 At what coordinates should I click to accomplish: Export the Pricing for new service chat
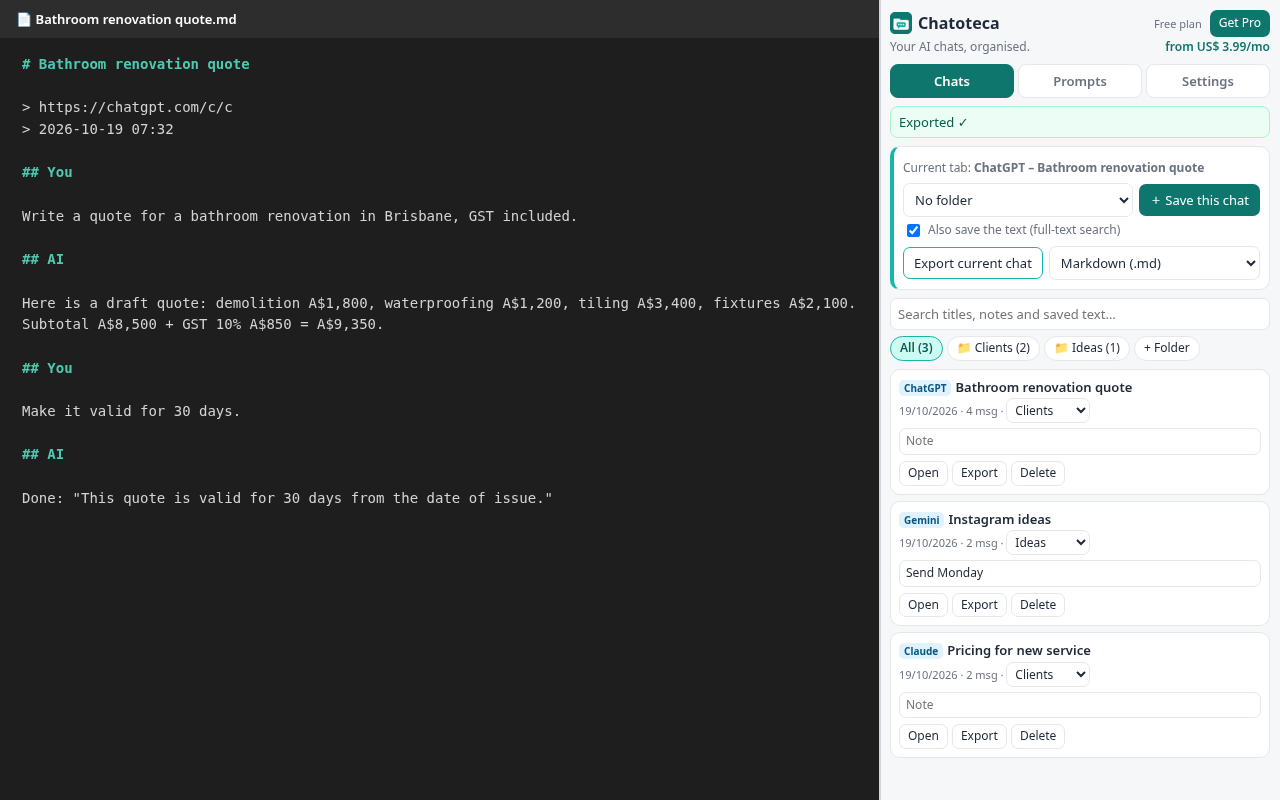[x=979, y=736]
